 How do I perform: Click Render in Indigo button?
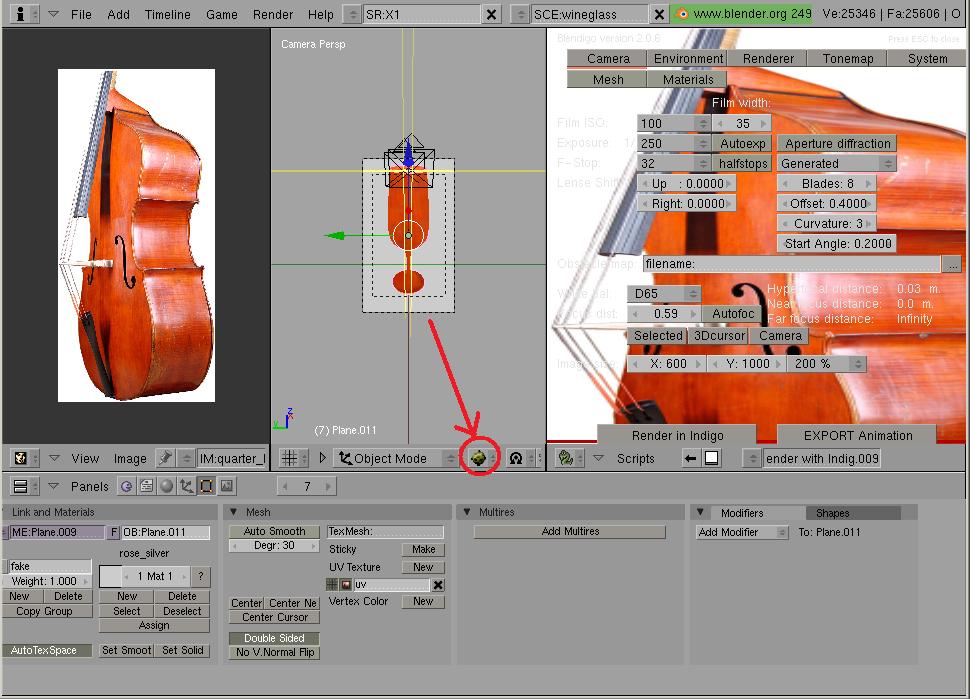[677, 435]
